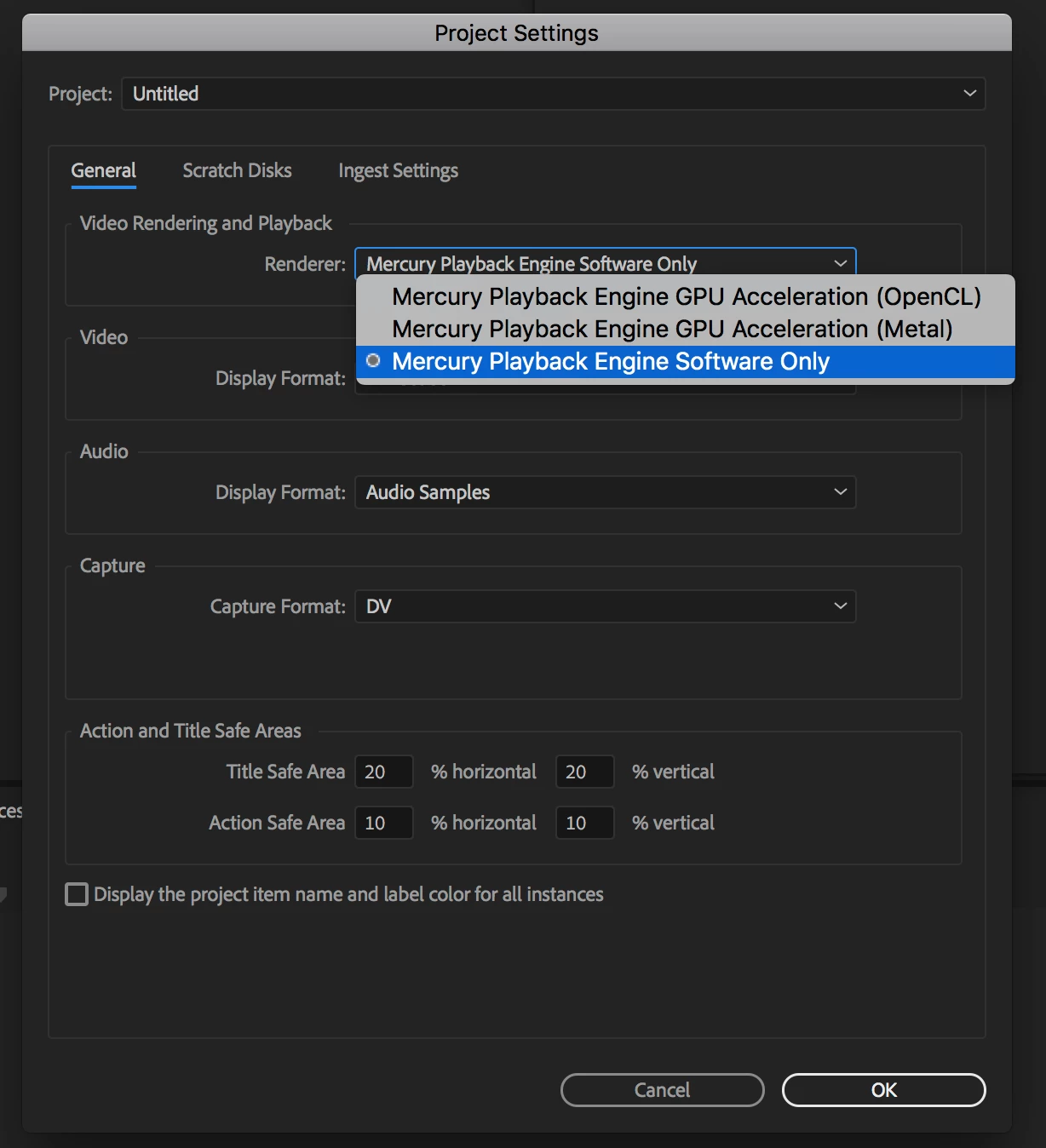
Task: Click the Action Safe Area horizontal percent field
Action: [384, 823]
